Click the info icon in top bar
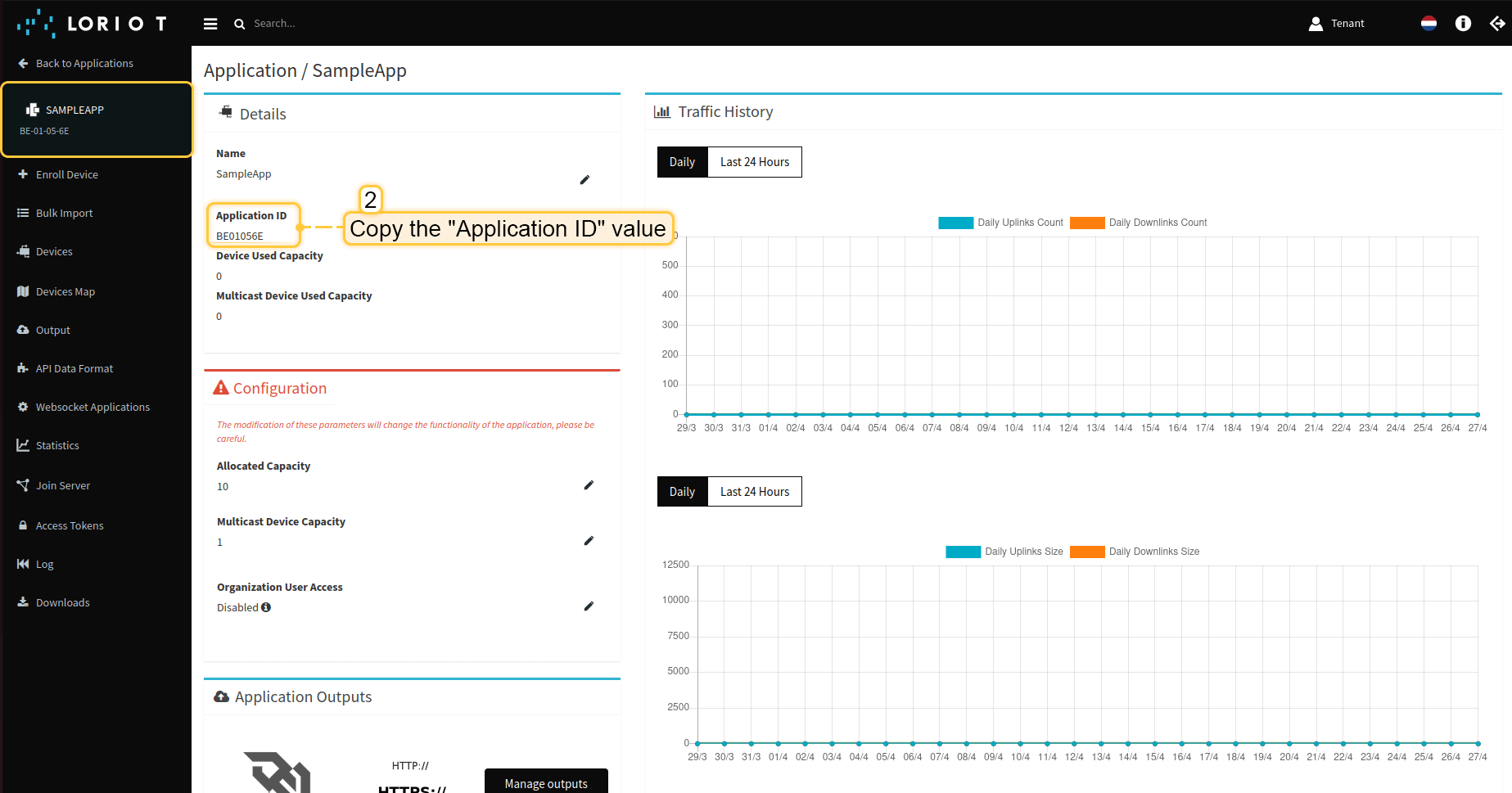This screenshot has height=793, width=1512. click(1463, 24)
